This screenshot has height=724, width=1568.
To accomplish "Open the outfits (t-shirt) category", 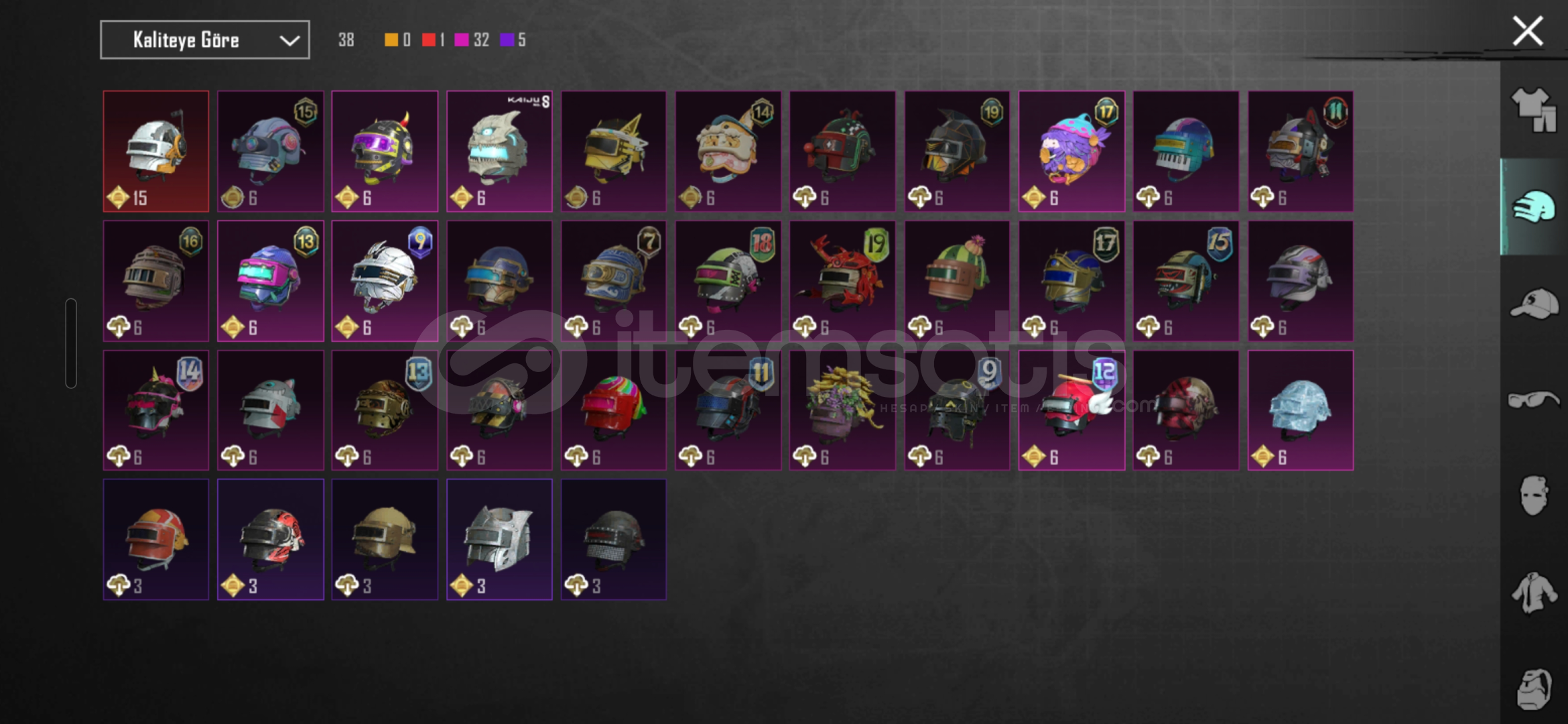I will point(1533,109).
